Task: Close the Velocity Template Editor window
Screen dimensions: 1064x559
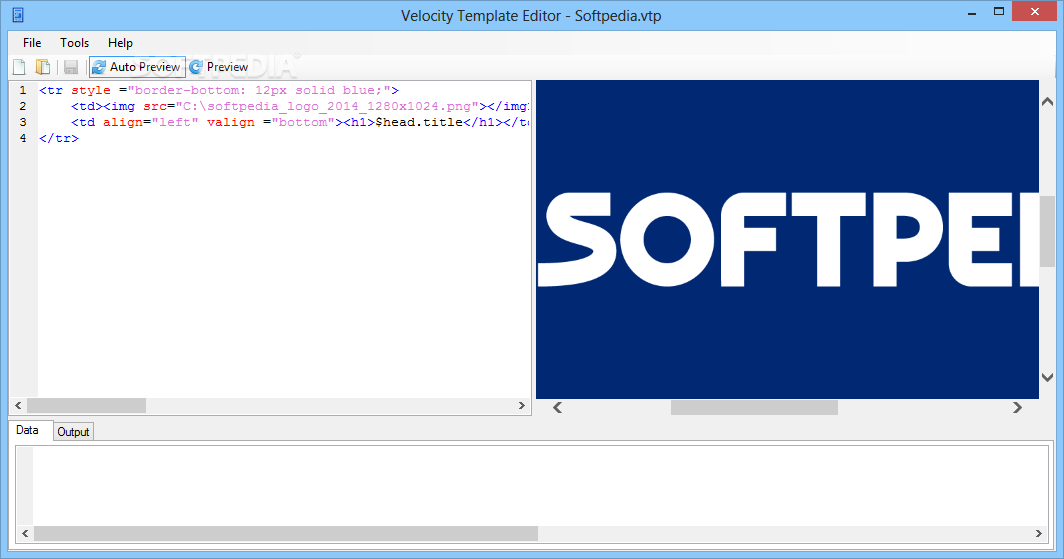Action: click(1035, 12)
